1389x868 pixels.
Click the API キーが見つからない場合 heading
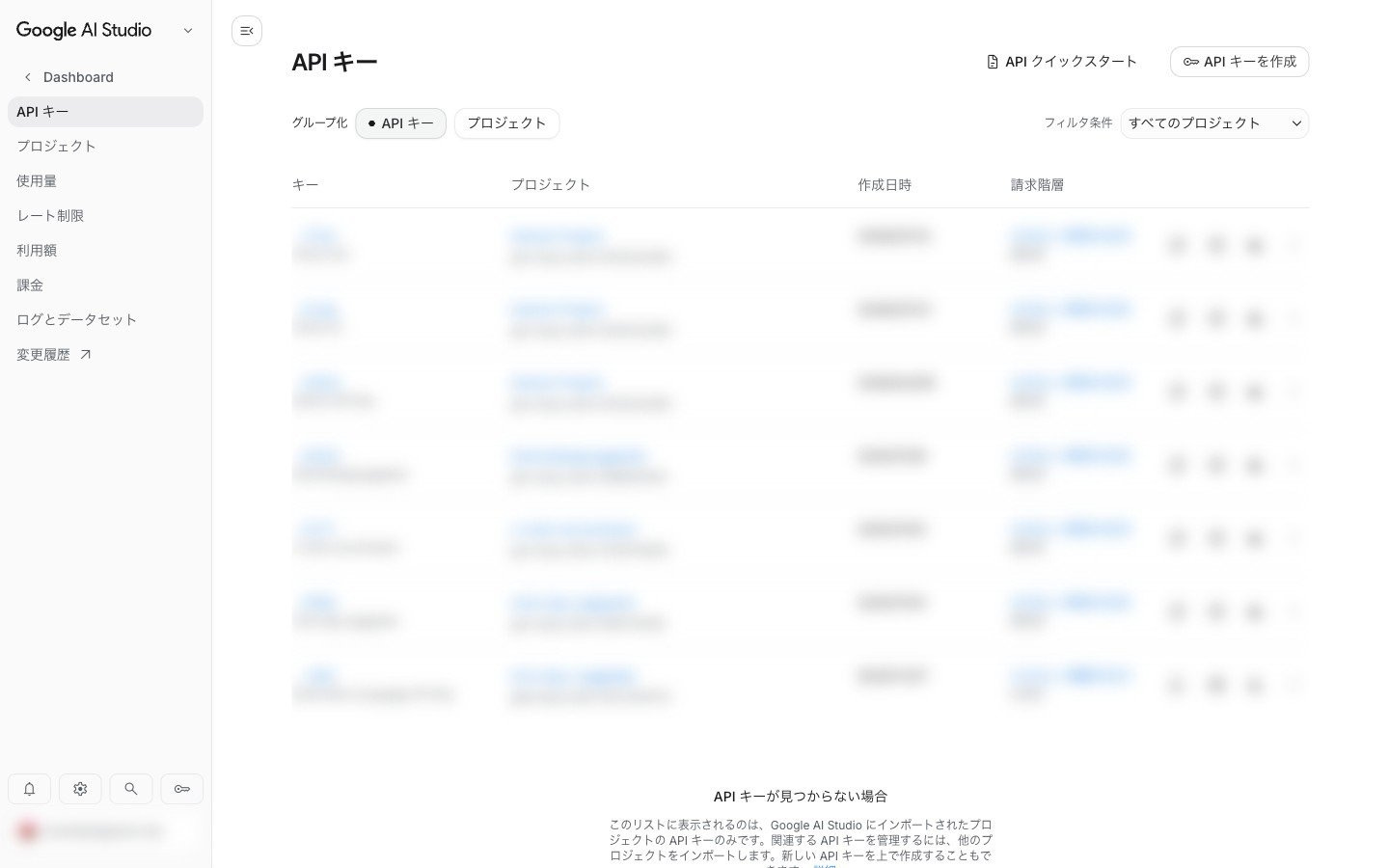pos(801,797)
